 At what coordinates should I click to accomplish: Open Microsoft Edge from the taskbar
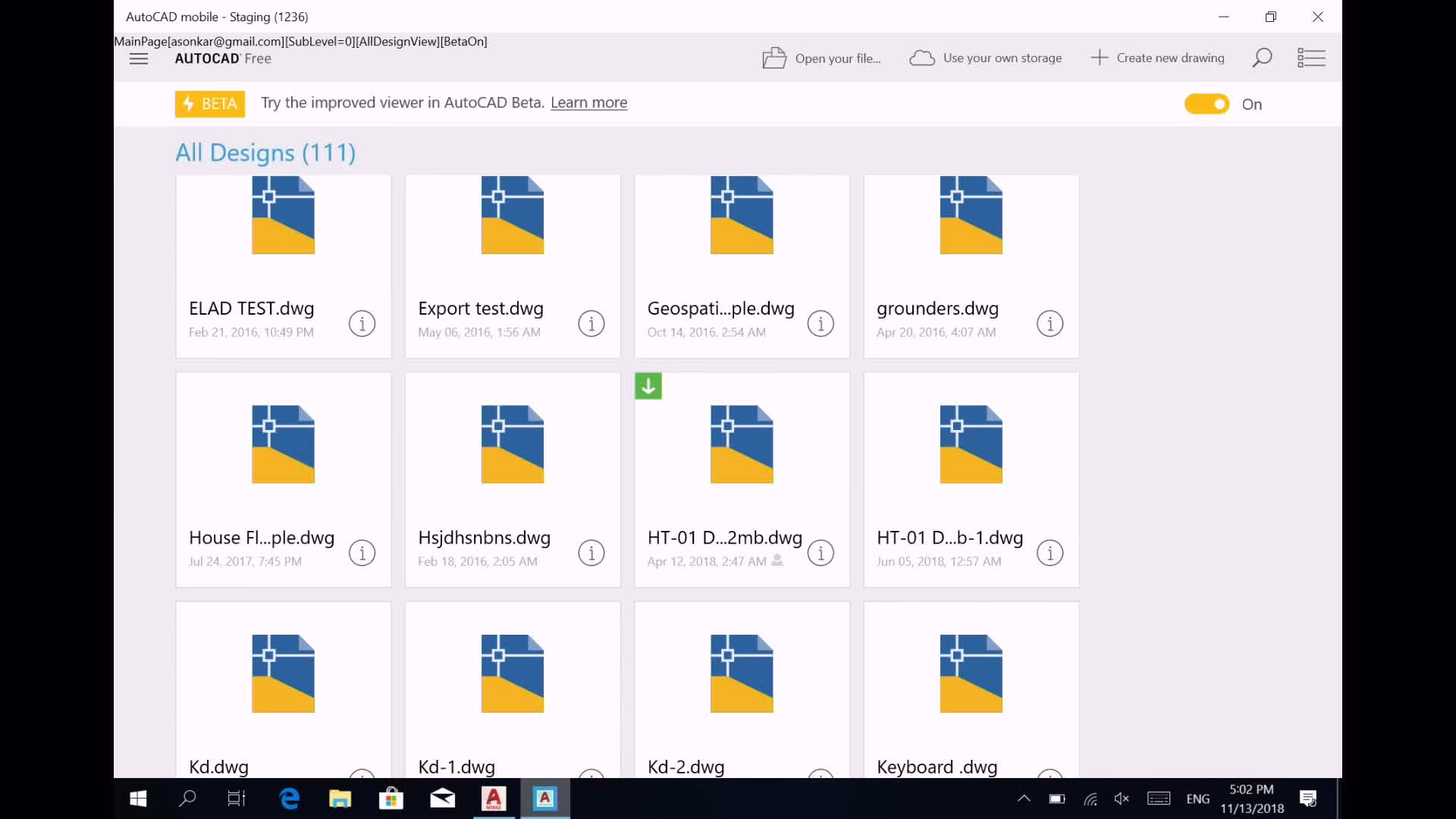click(289, 799)
